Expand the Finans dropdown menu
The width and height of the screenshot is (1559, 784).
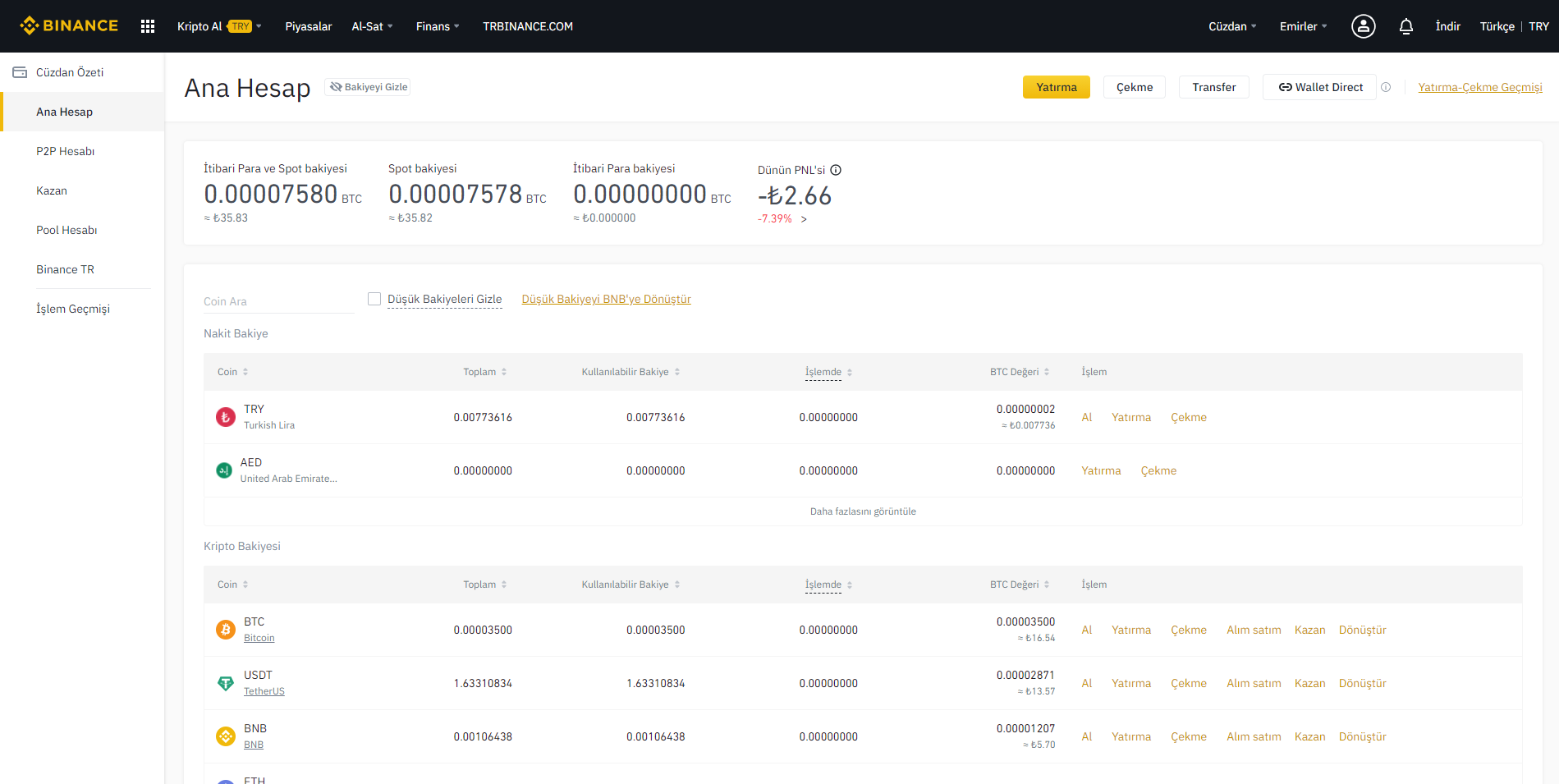click(438, 26)
